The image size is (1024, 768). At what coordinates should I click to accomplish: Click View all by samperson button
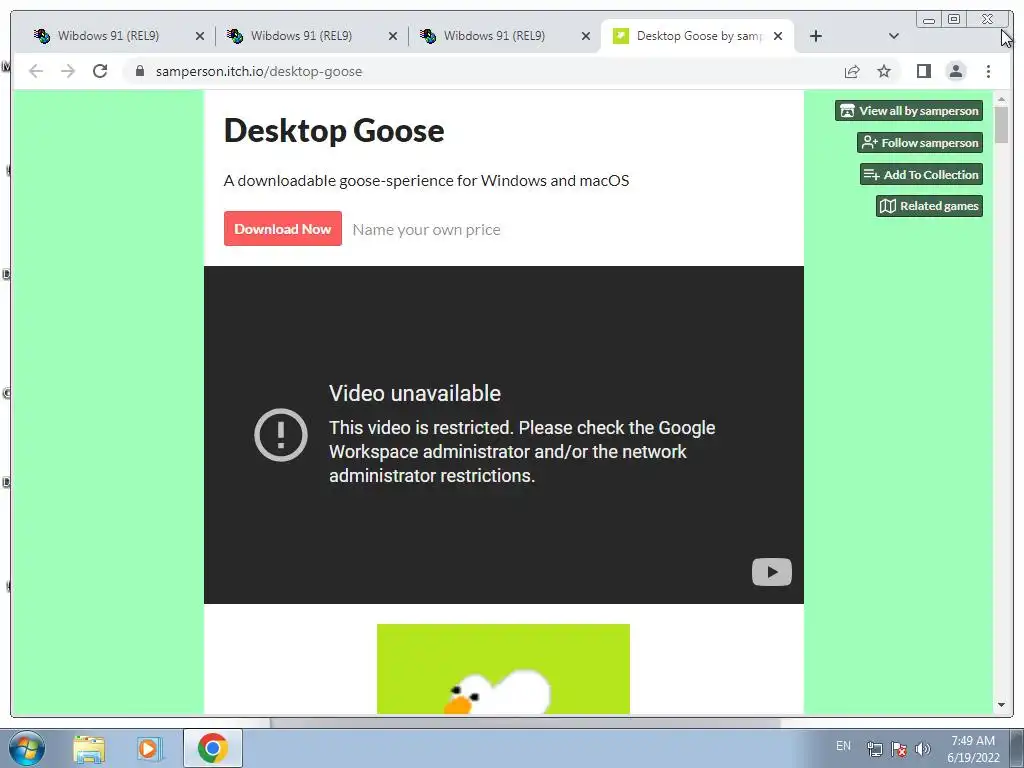[908, 110]
